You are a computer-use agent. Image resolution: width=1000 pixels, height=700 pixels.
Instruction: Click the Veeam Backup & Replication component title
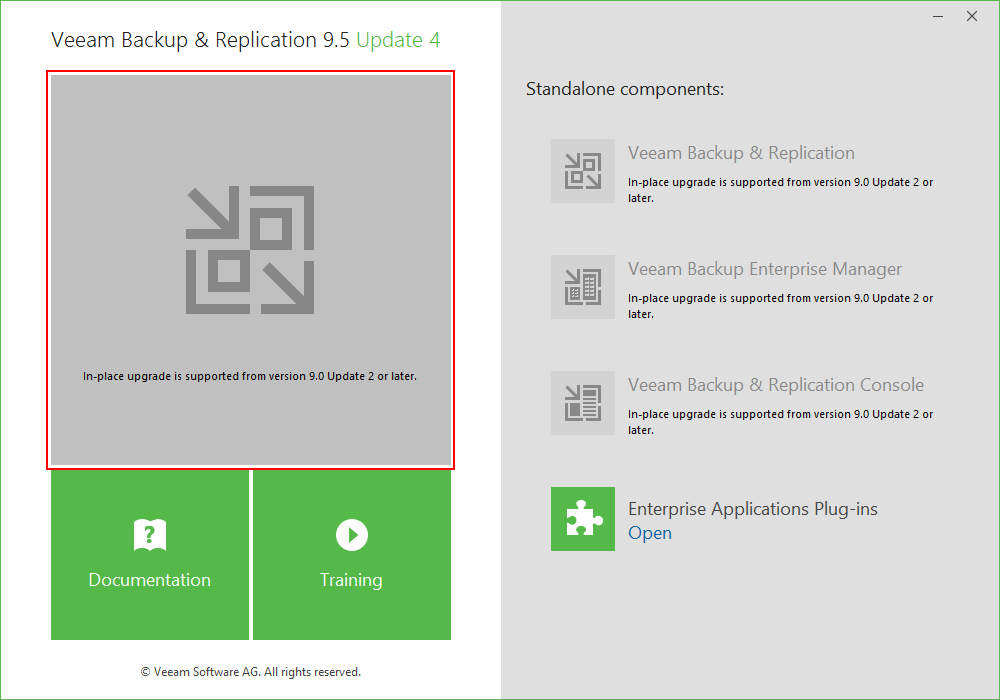coord(741,153)
